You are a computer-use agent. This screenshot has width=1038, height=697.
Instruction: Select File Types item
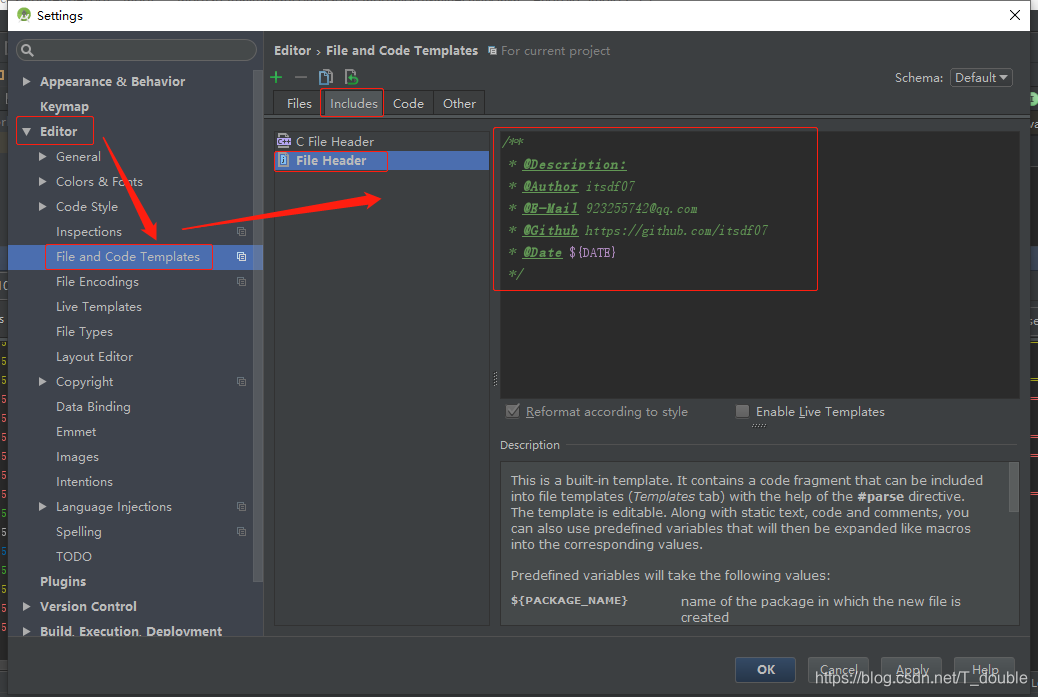click(84, 332)
